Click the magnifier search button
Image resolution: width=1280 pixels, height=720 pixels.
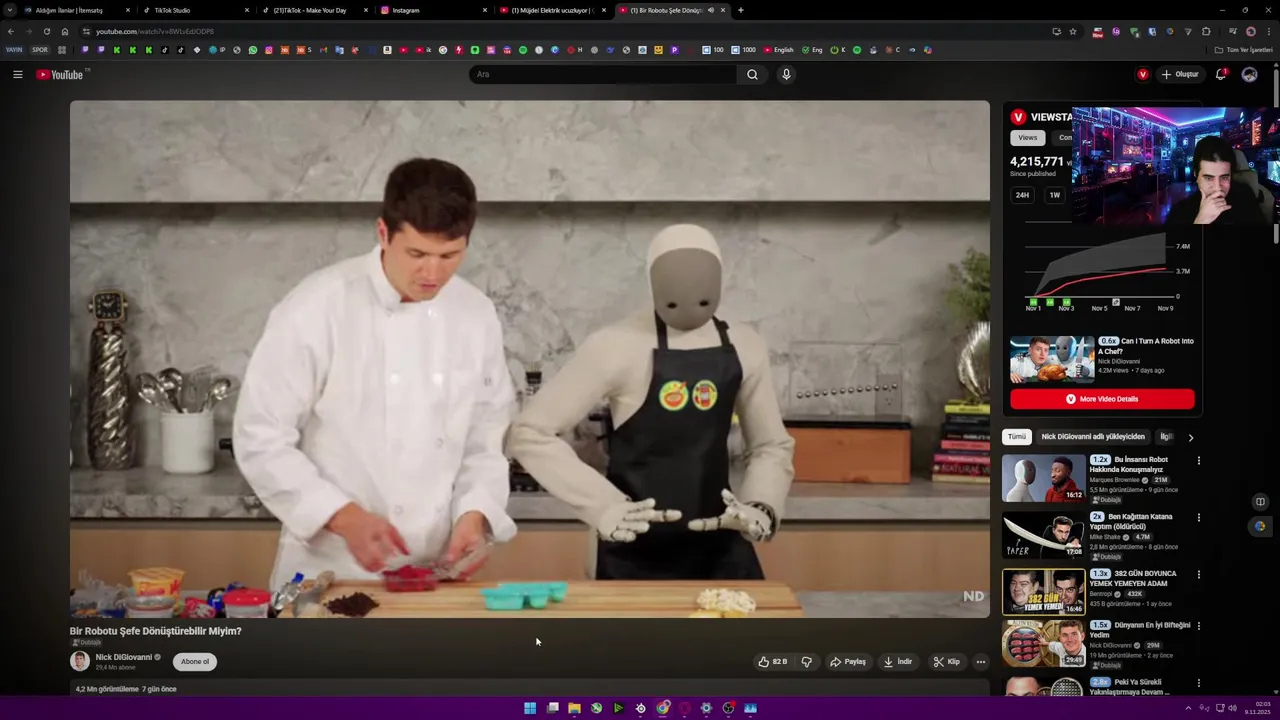(752, 74)
